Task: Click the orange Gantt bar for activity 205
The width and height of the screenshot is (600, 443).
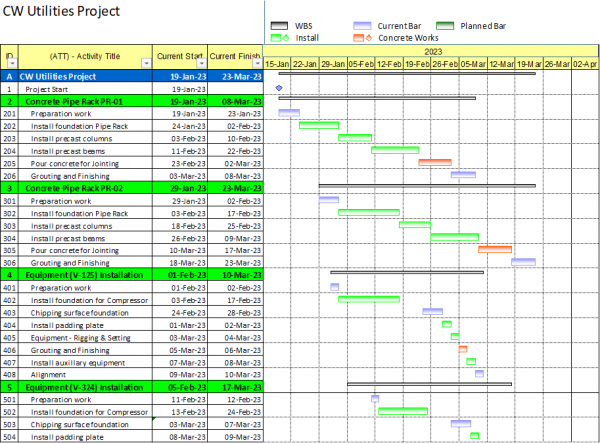Action: click(x=434, y=162)
